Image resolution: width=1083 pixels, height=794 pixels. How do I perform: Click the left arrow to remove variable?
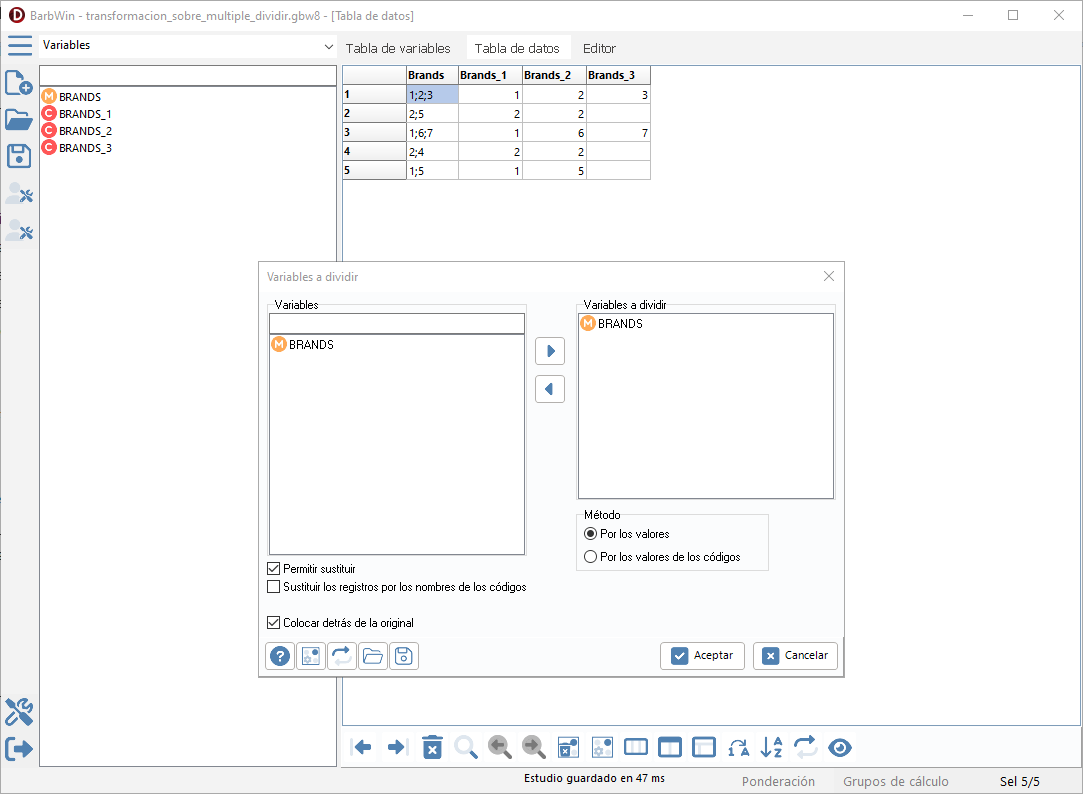550,389
